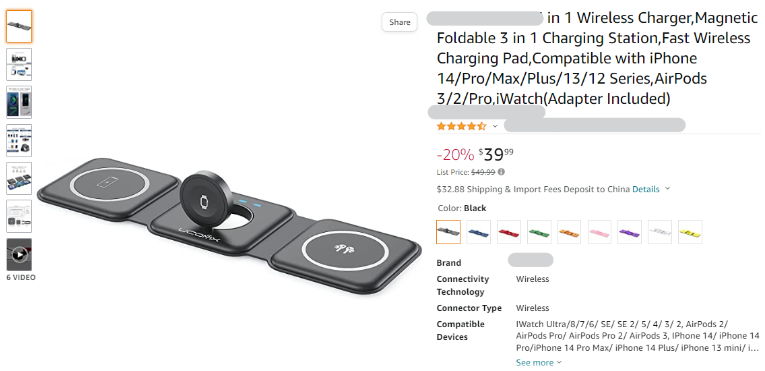Click the star rating icons
The height and width of the screenshot is (371, 765).
point(462,126)
